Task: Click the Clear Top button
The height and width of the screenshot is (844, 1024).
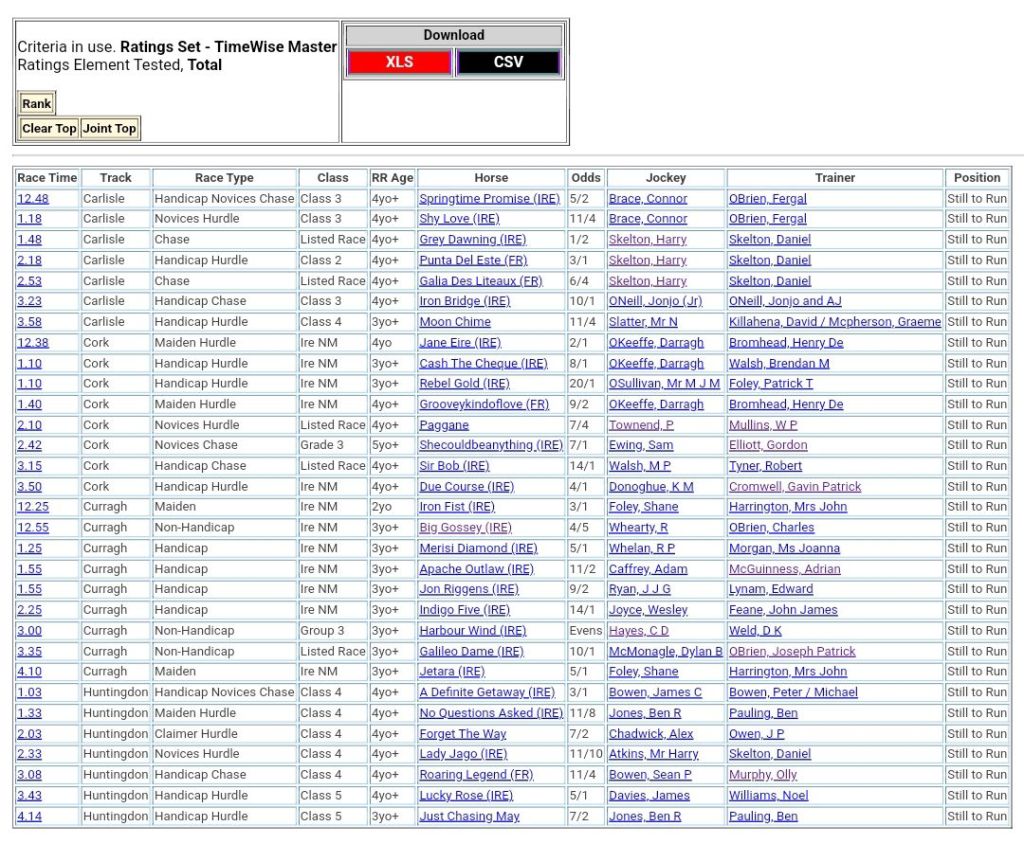Action: coord(49,128)
